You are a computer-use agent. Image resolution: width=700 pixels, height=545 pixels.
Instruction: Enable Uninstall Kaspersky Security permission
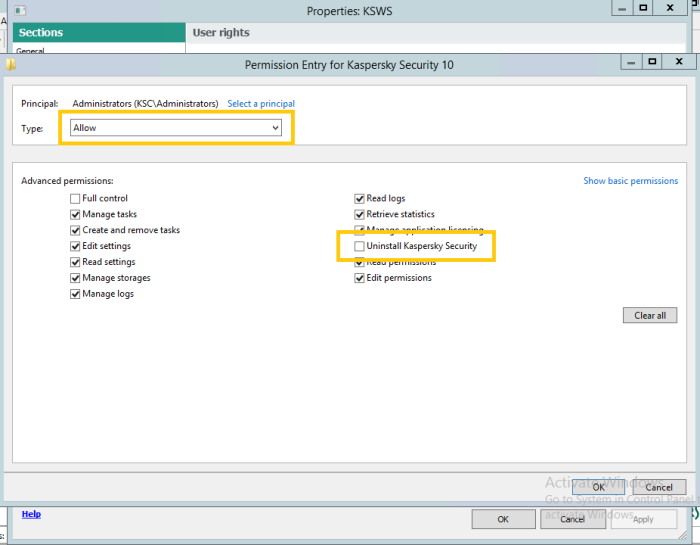(x=359, y=246)
